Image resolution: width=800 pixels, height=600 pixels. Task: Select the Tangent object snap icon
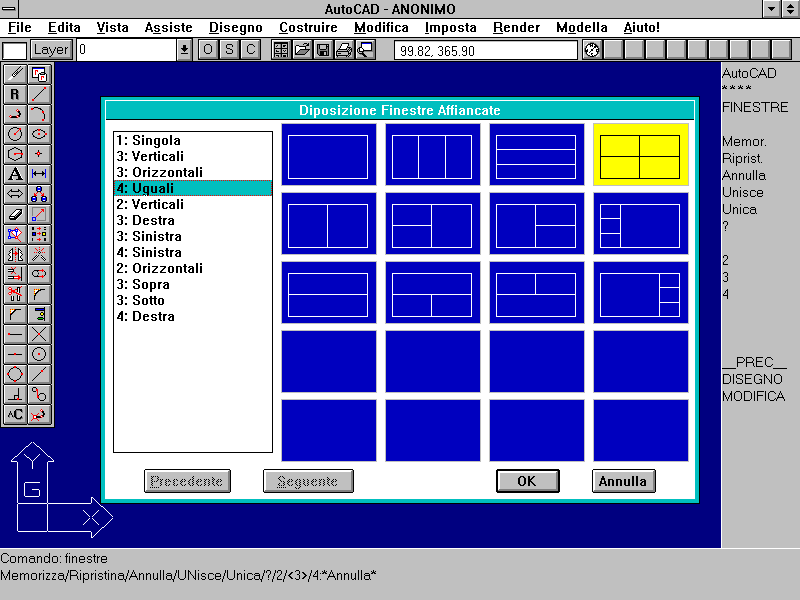tap(39, 394)
